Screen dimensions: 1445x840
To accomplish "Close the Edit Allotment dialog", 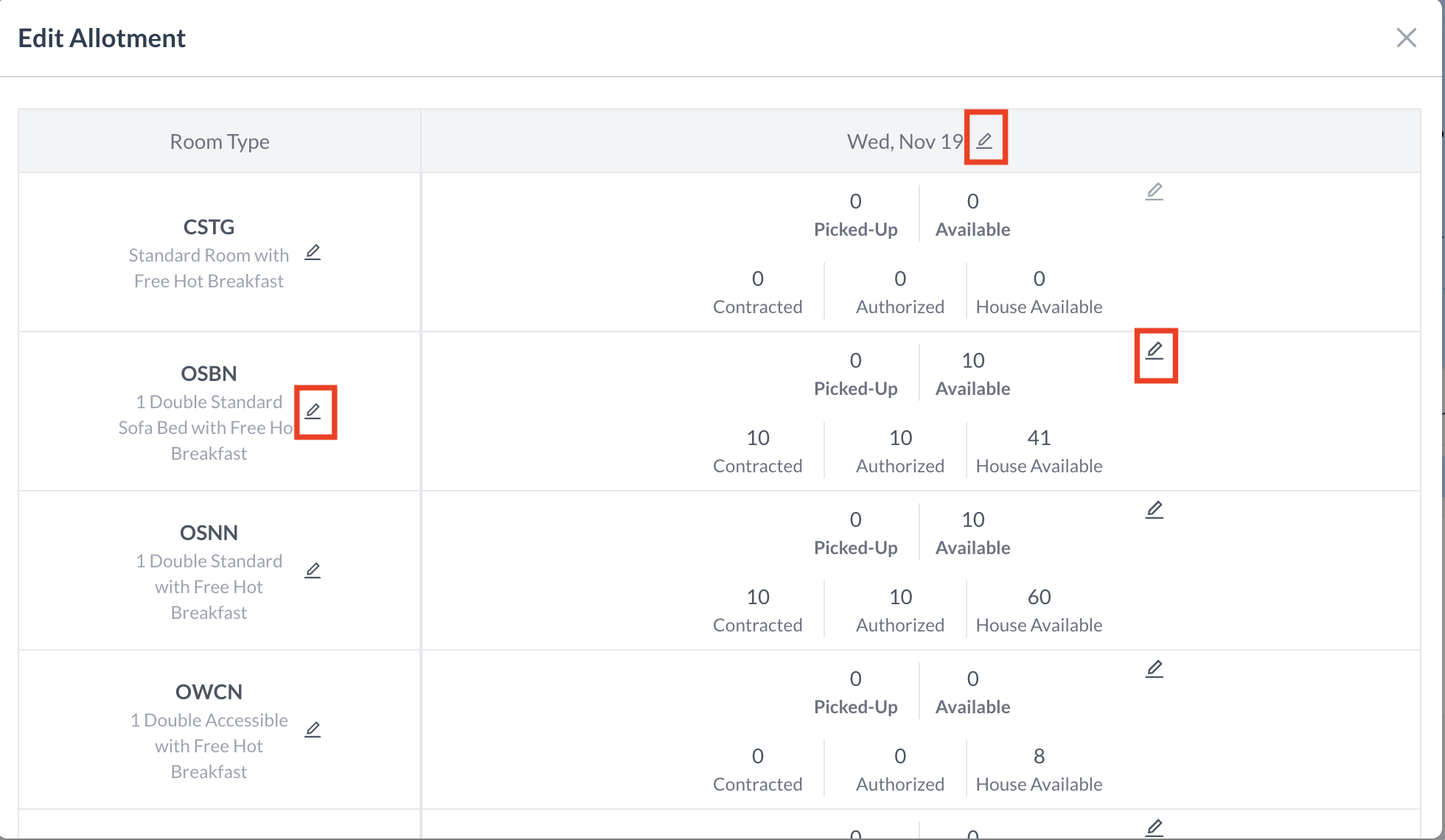I will tap(1406, 38).
